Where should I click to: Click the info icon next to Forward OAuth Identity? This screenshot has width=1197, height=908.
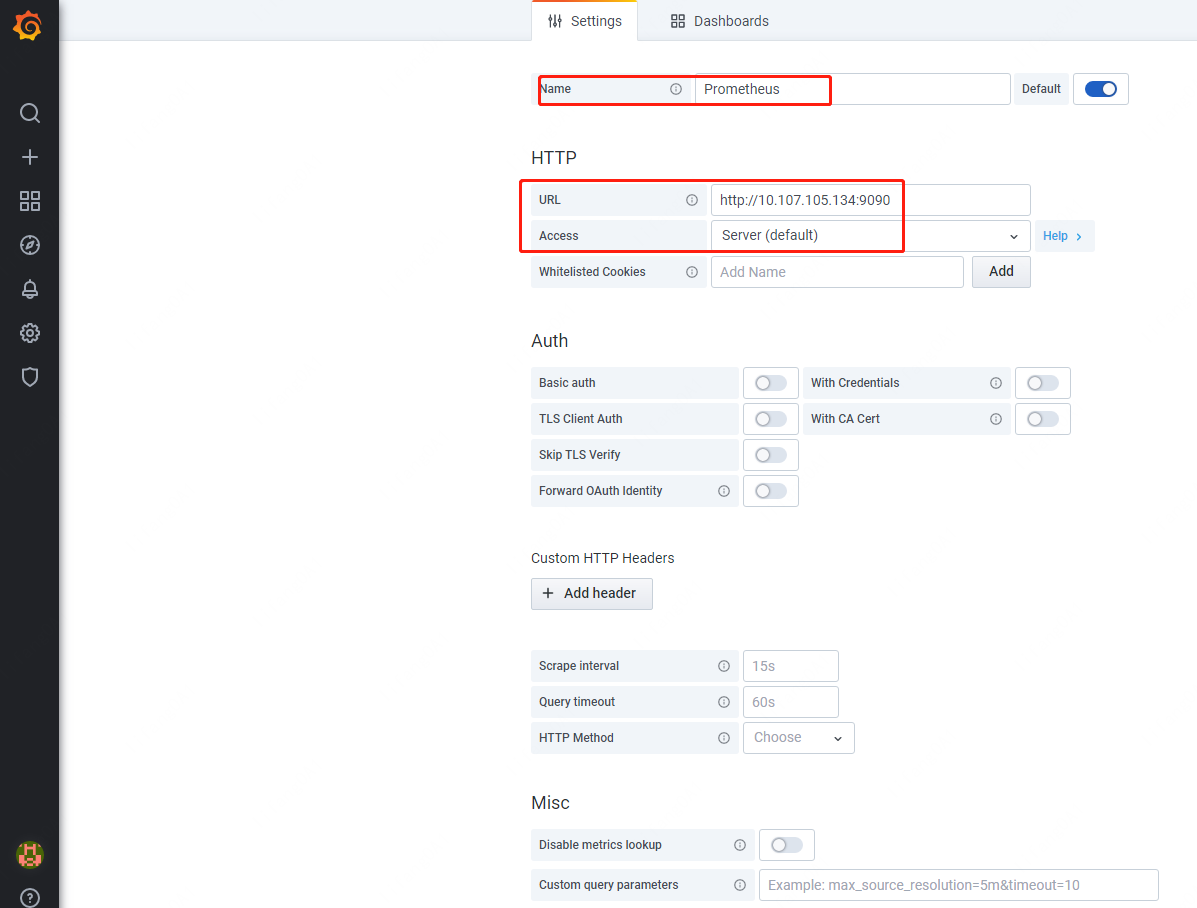(724, 491)
